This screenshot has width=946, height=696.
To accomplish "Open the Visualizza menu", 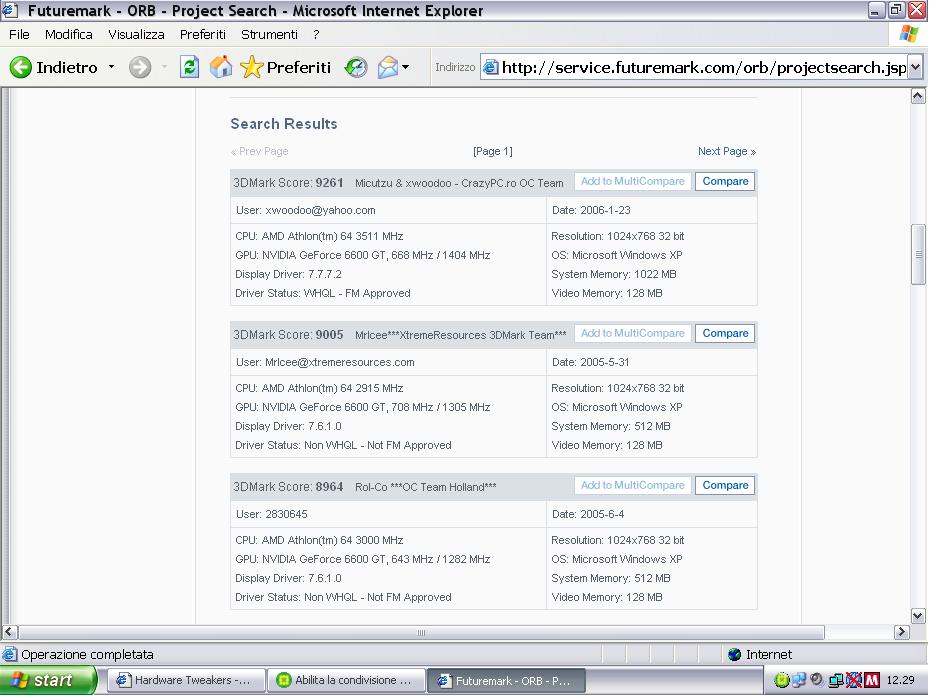I will click(x=136, y=34).
